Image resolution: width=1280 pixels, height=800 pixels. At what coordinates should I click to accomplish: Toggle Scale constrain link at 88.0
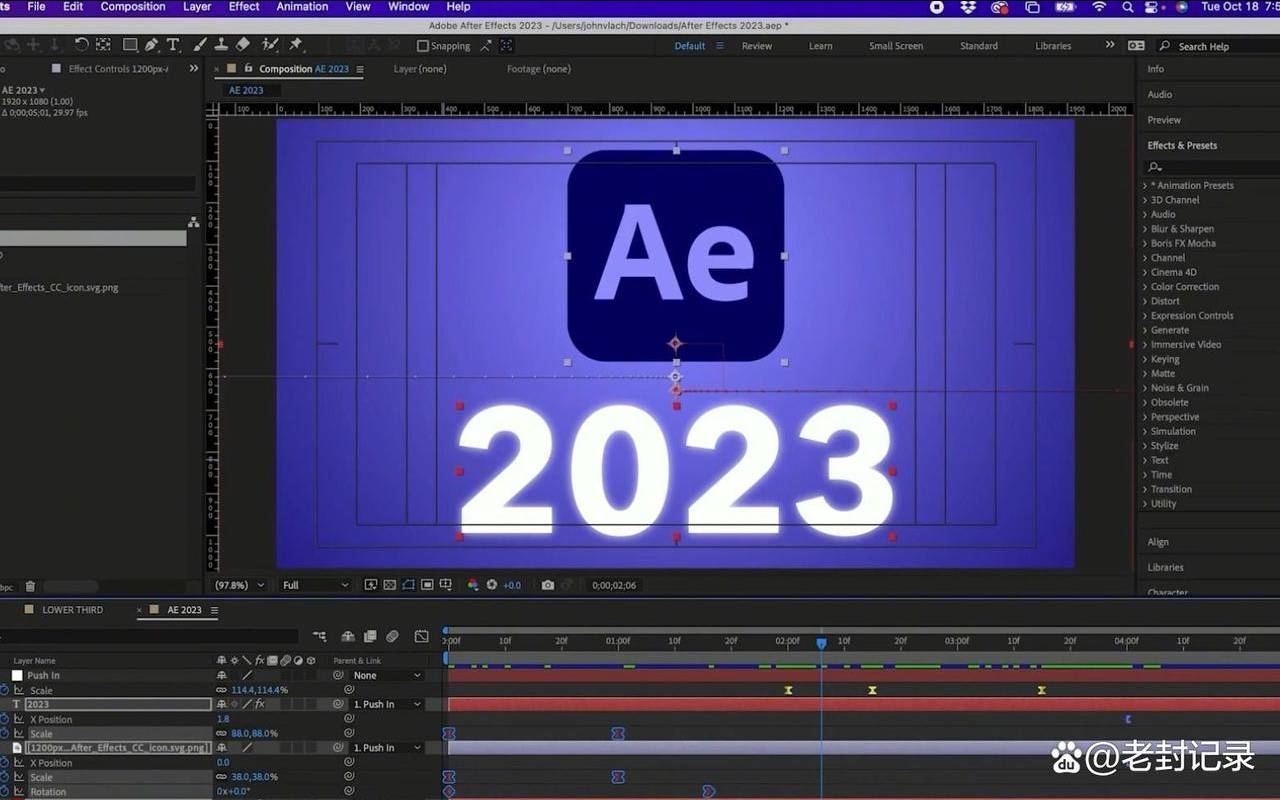[221, 734]
